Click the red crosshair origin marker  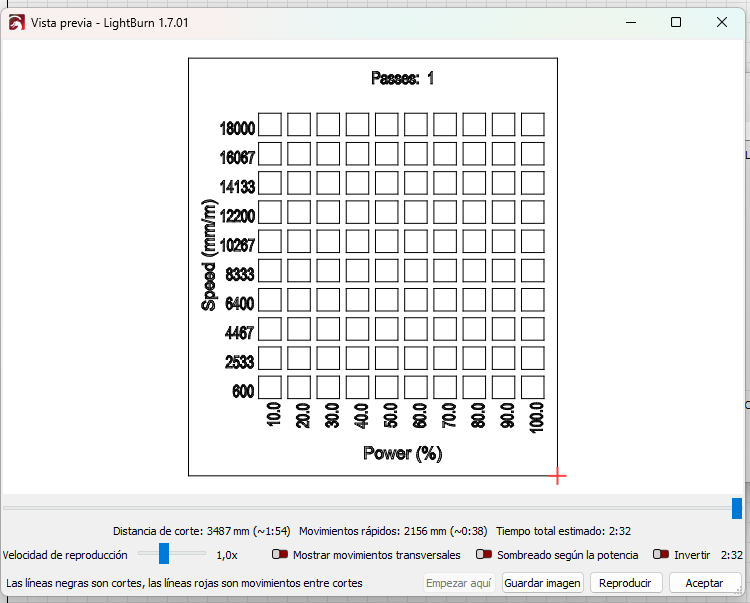[x=557, y=476]
